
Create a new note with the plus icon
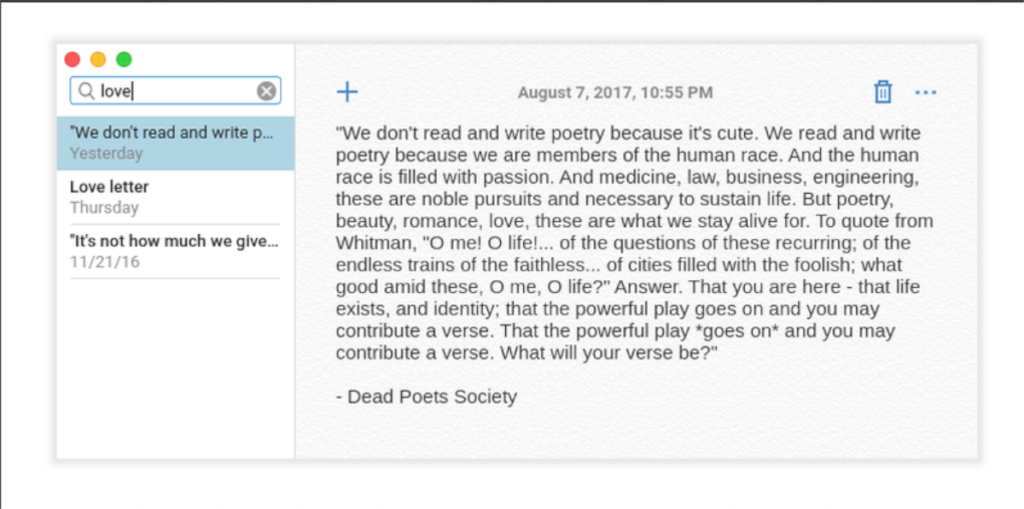pos(347,92)
